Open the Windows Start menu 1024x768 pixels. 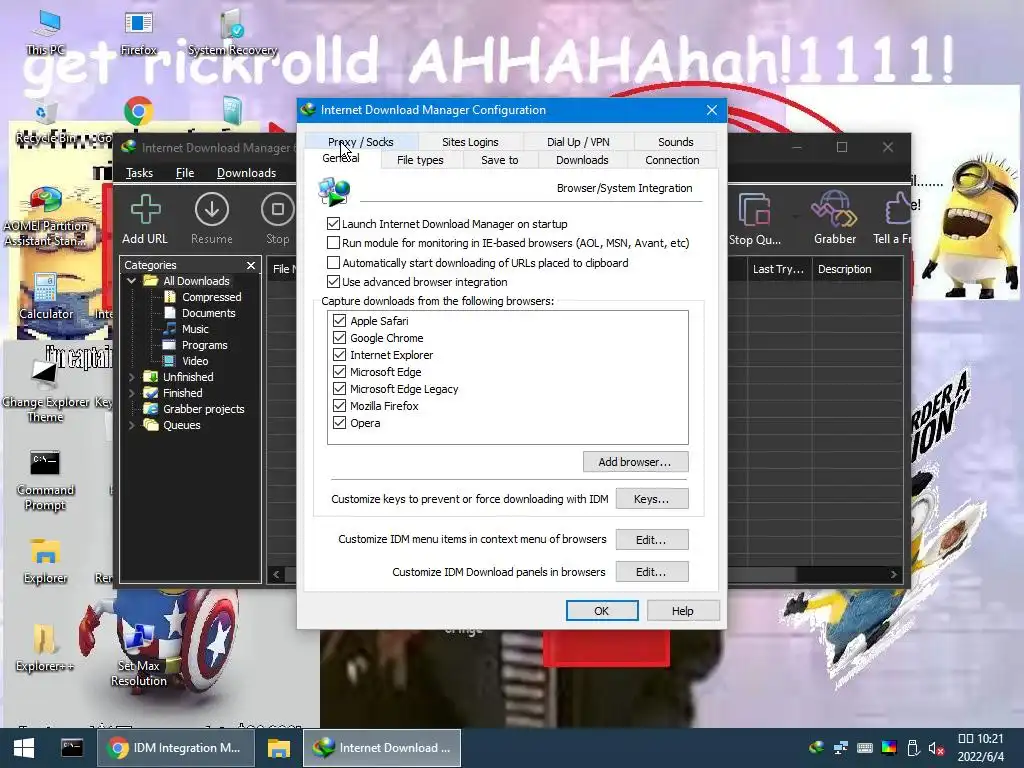[24, 748]
